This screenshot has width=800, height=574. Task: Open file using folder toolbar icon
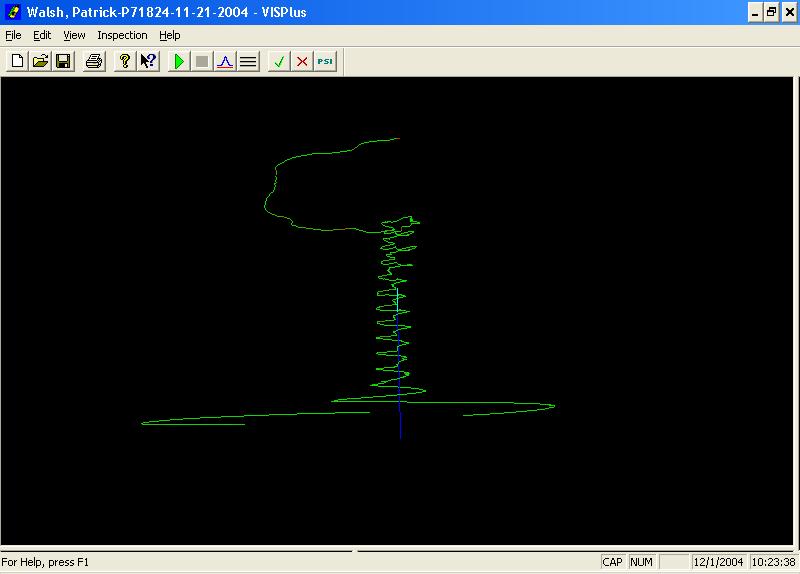point(40,61)
